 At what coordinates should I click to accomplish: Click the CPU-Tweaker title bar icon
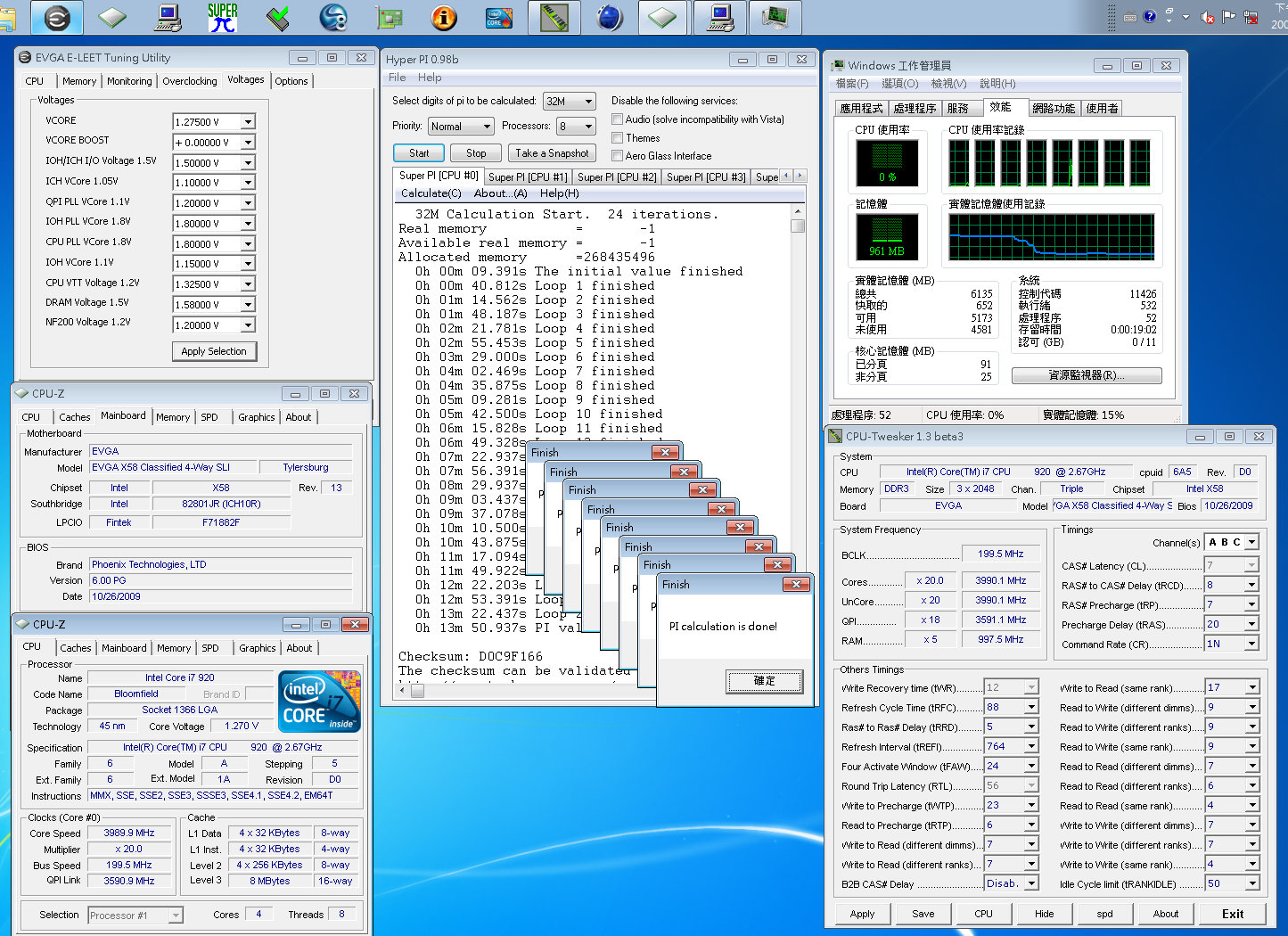point(835,436)
